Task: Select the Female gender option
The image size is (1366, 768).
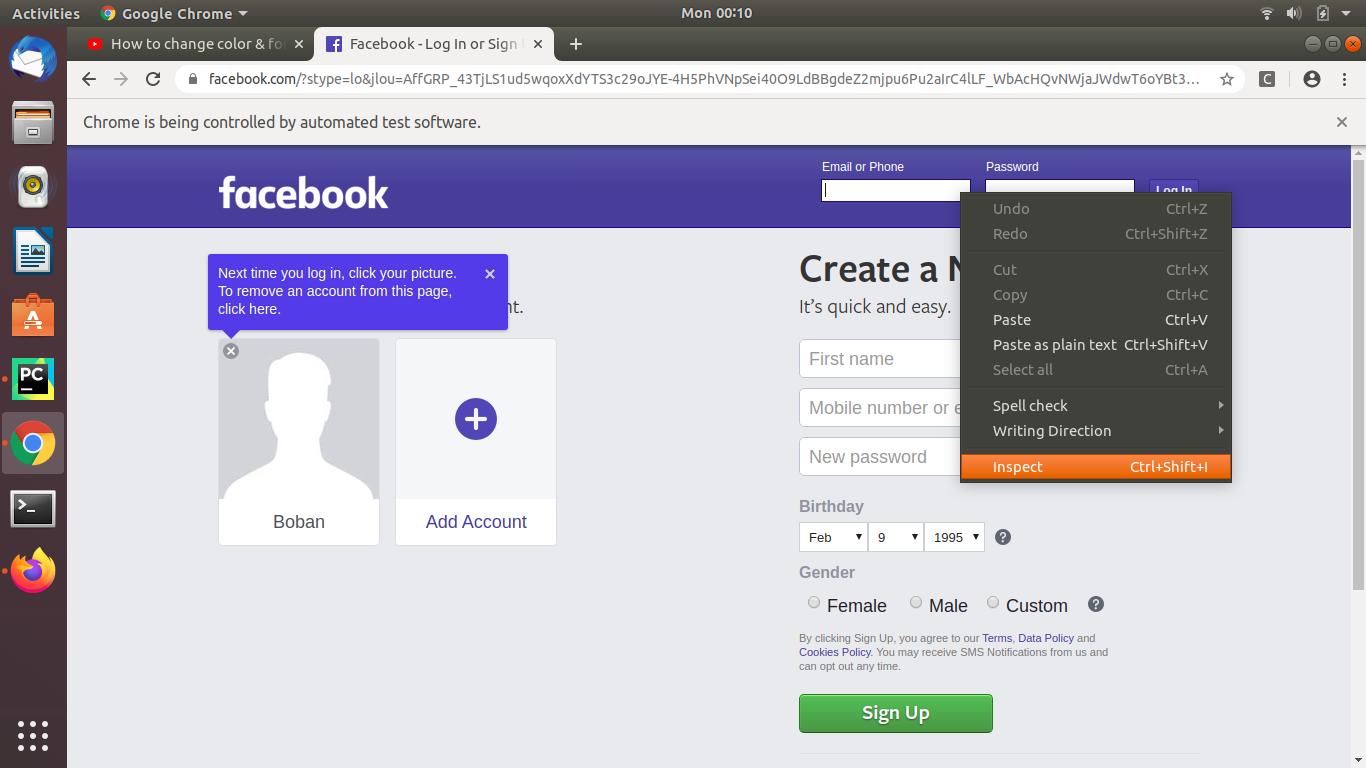Action: (x=814, y=603)
